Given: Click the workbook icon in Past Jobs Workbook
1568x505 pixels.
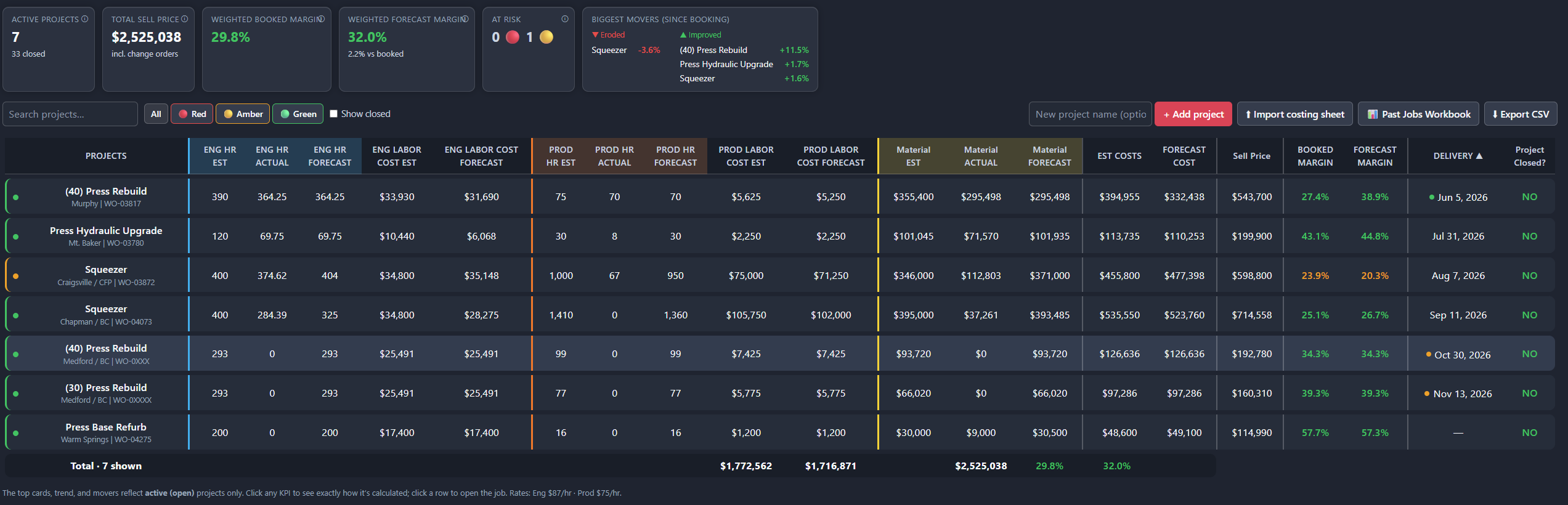Looking at the screenshot, I should click(x=1373, y=114).
